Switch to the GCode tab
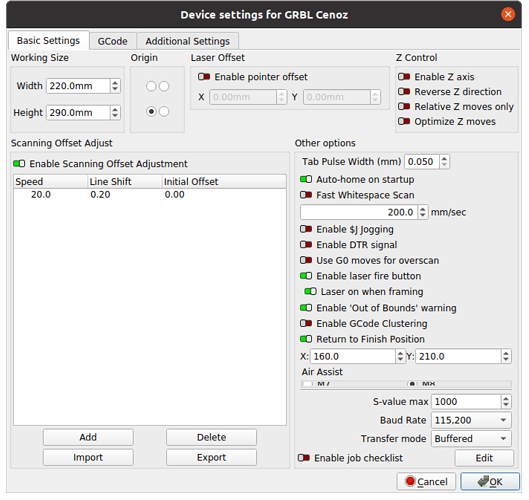 112,41
